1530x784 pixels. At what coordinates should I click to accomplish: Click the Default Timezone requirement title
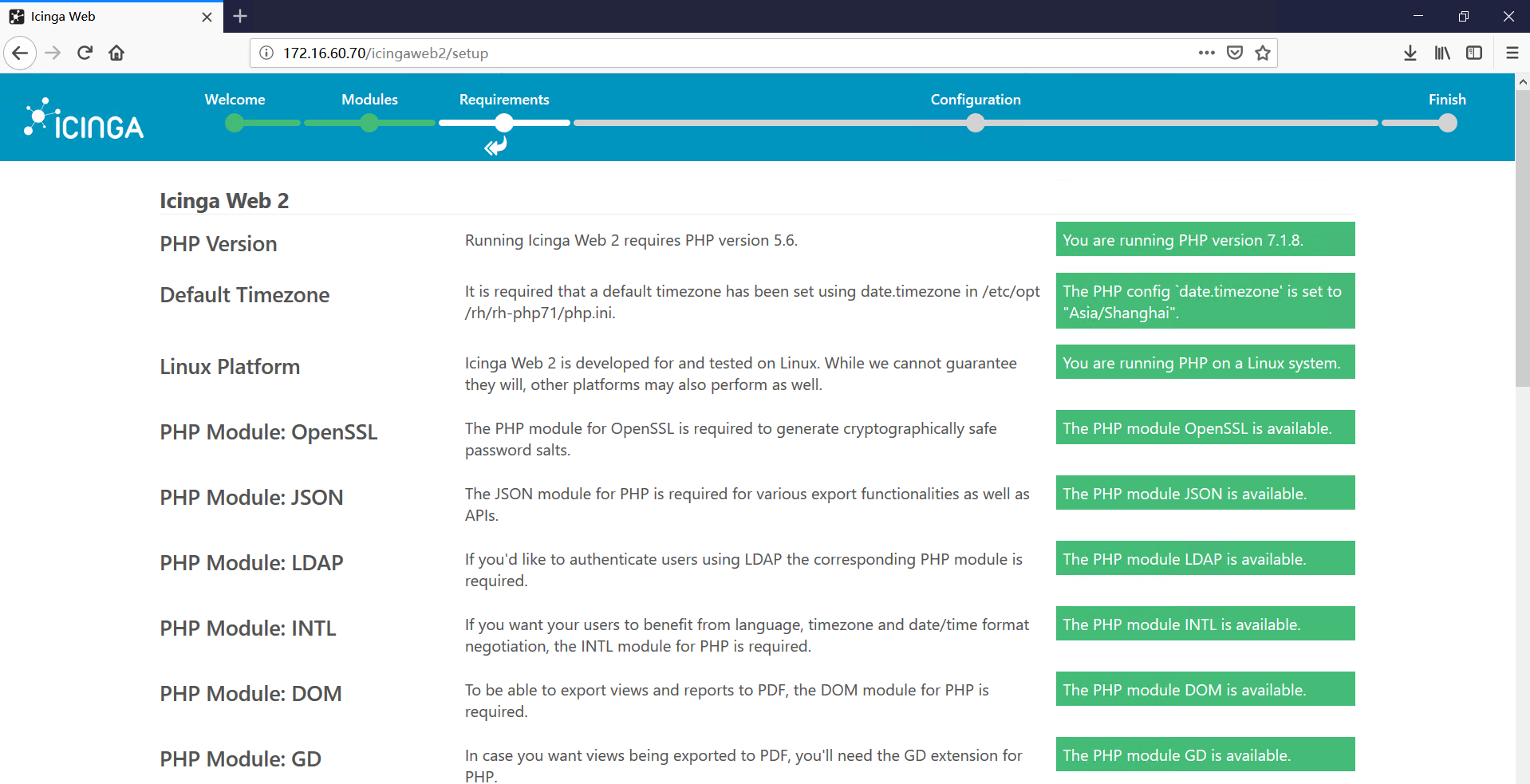click(x=245, y=295)
